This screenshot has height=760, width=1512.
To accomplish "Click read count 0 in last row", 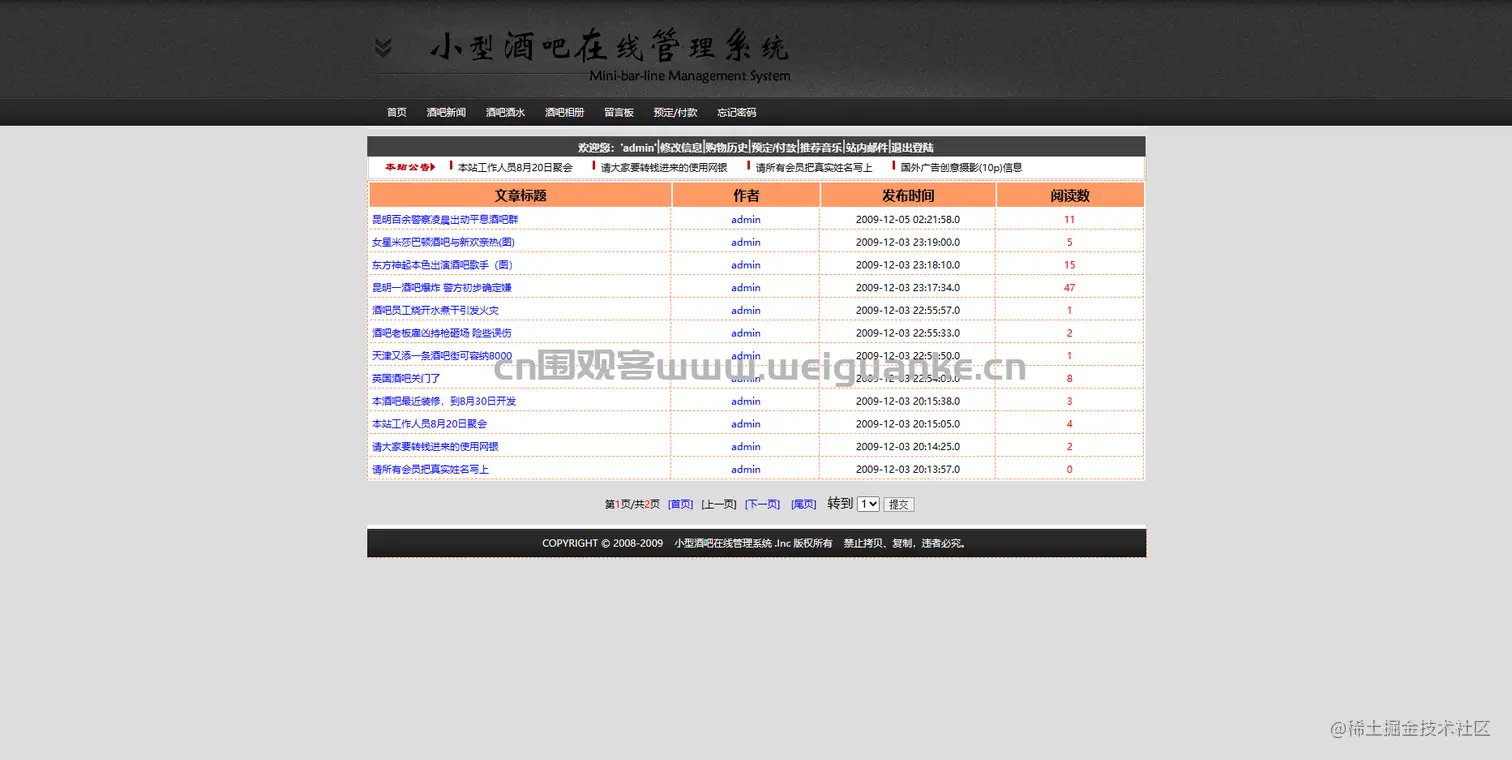I will 1070,470.
